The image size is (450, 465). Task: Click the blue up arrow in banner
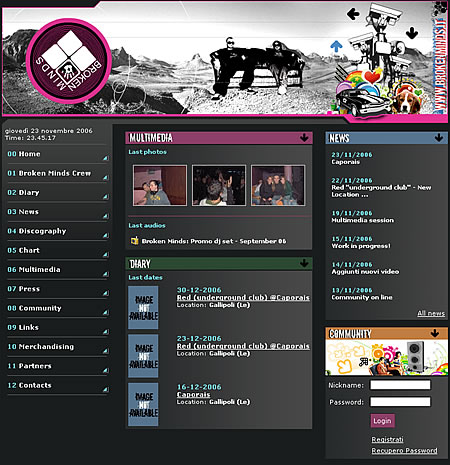(336, 46)
